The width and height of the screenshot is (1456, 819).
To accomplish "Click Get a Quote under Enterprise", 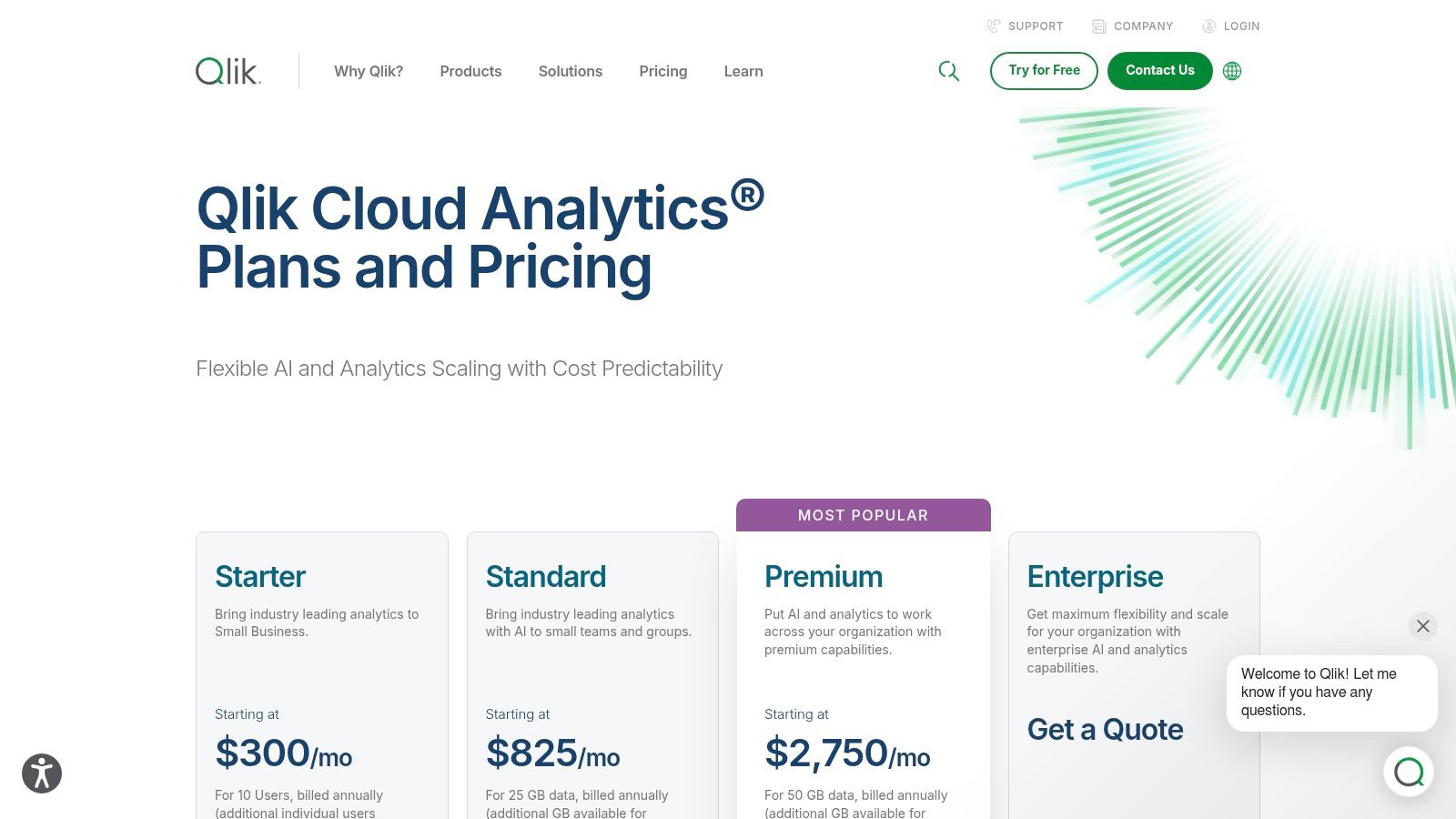I will point(1105,729).
